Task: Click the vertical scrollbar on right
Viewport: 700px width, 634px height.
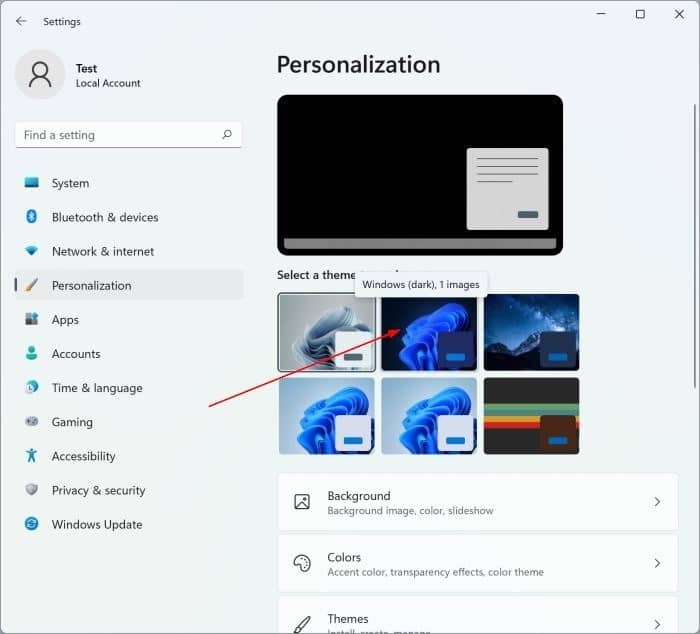Action: click(x=695, y=246)
